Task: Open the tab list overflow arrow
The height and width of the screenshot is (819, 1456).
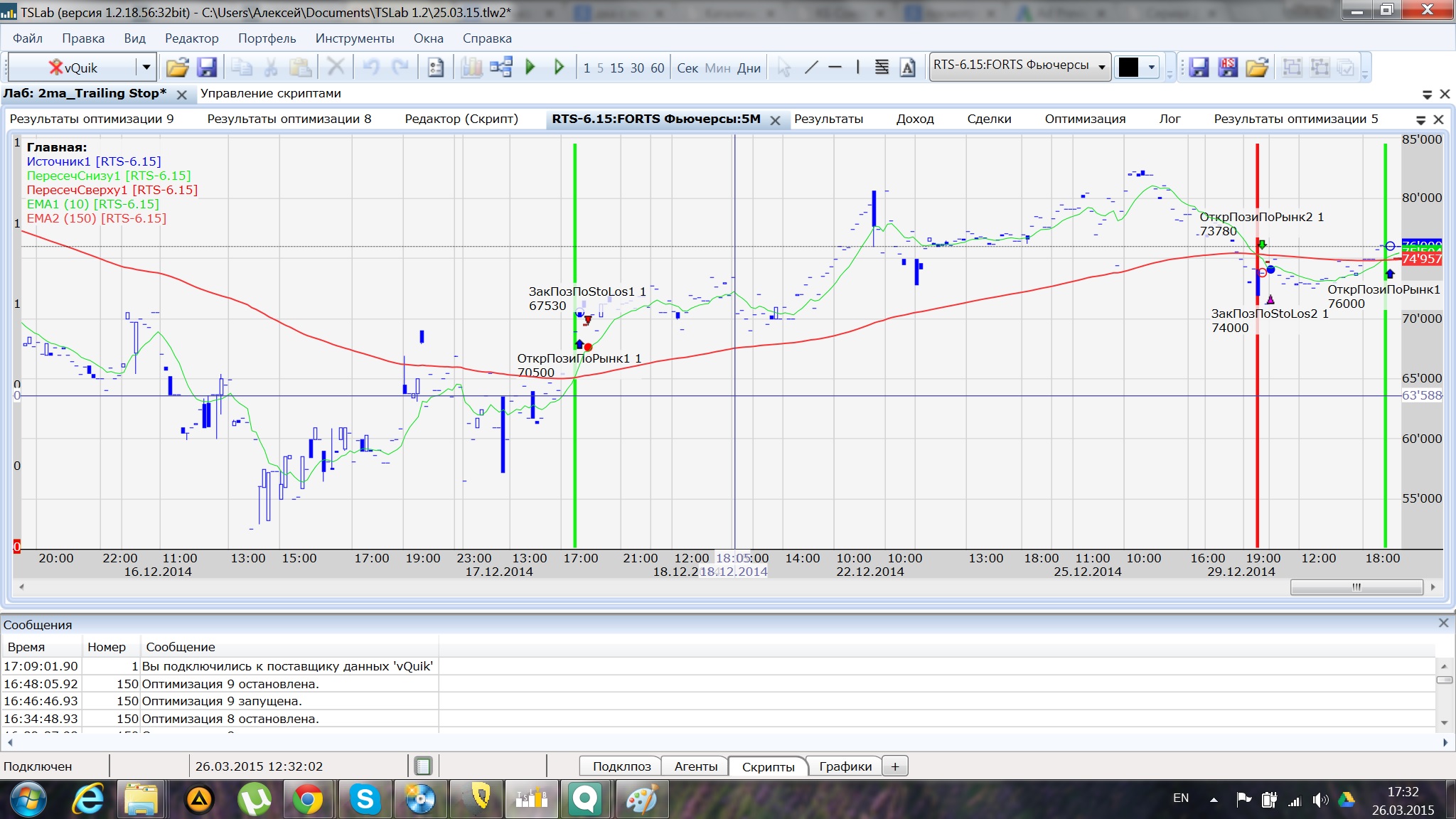Action: click(x=1420, y=119)
